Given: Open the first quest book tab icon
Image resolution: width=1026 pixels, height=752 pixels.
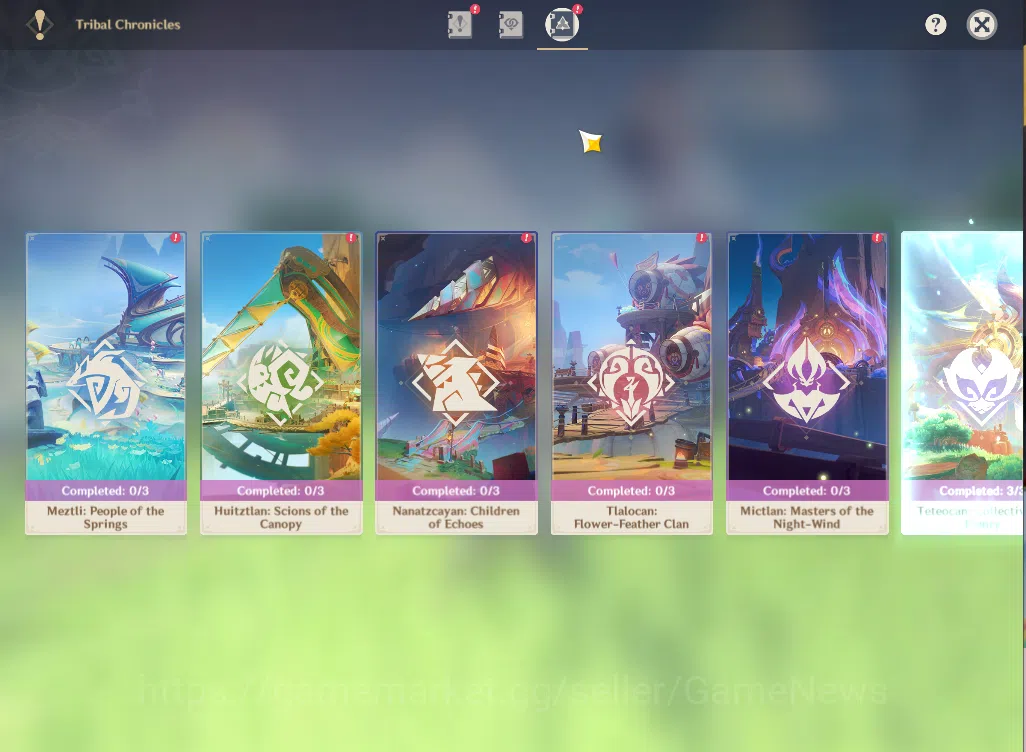Looking at the screenshot, I should [460, 25].
